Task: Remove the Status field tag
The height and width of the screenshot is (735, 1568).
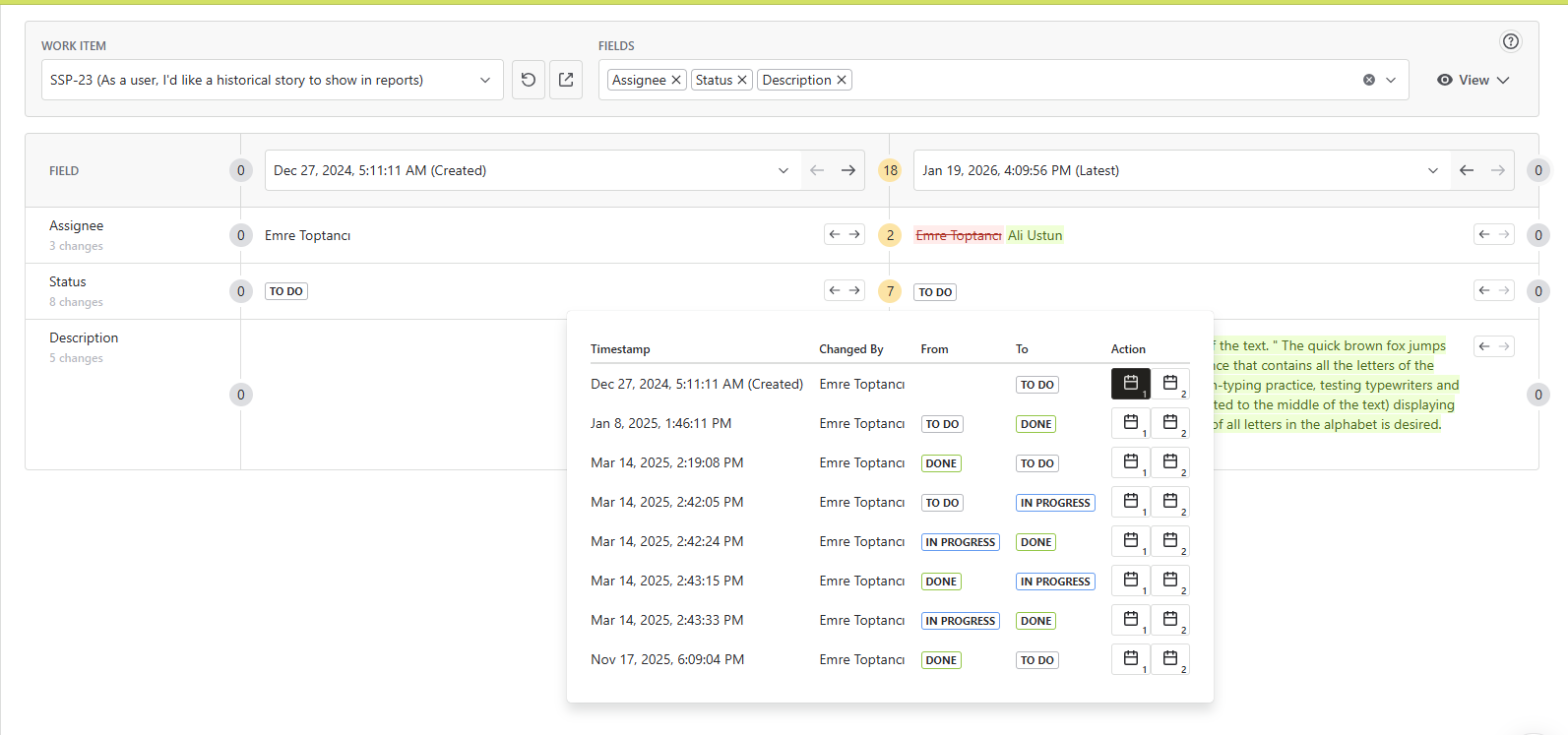Action: (x=742, y=80)
